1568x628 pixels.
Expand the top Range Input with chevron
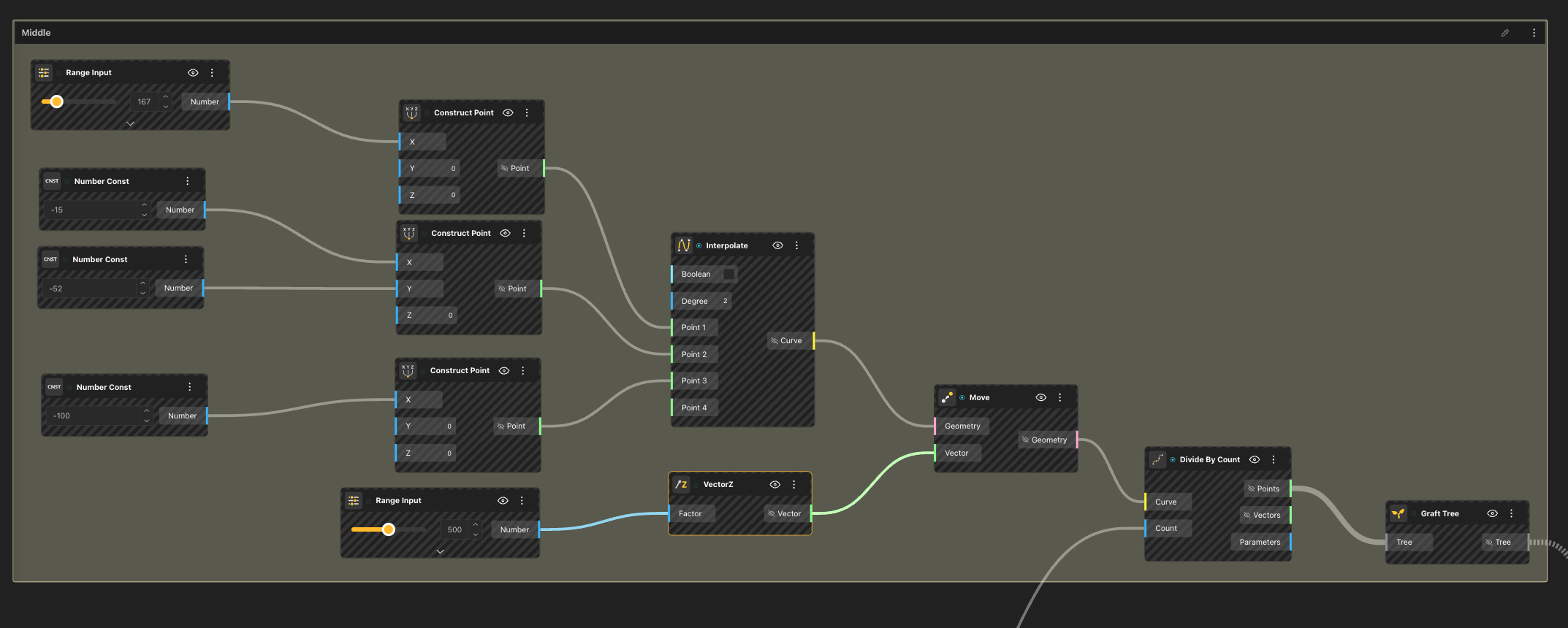coord(130,123)
